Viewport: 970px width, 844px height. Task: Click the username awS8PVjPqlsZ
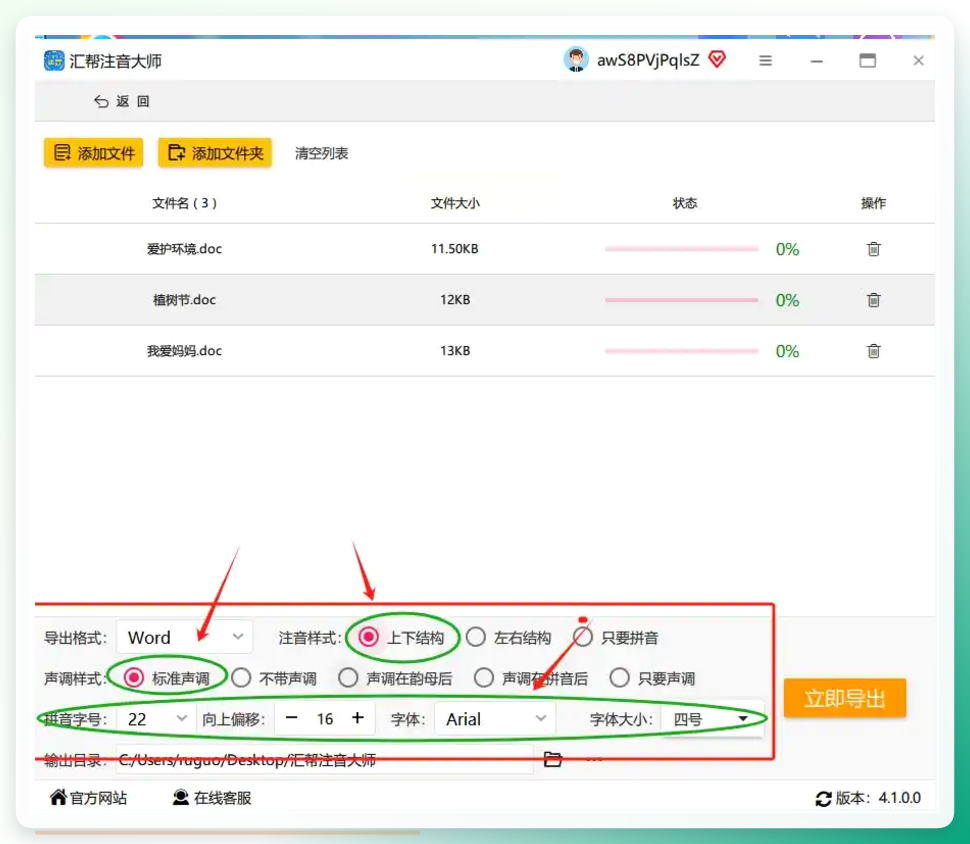click(648, 60)
